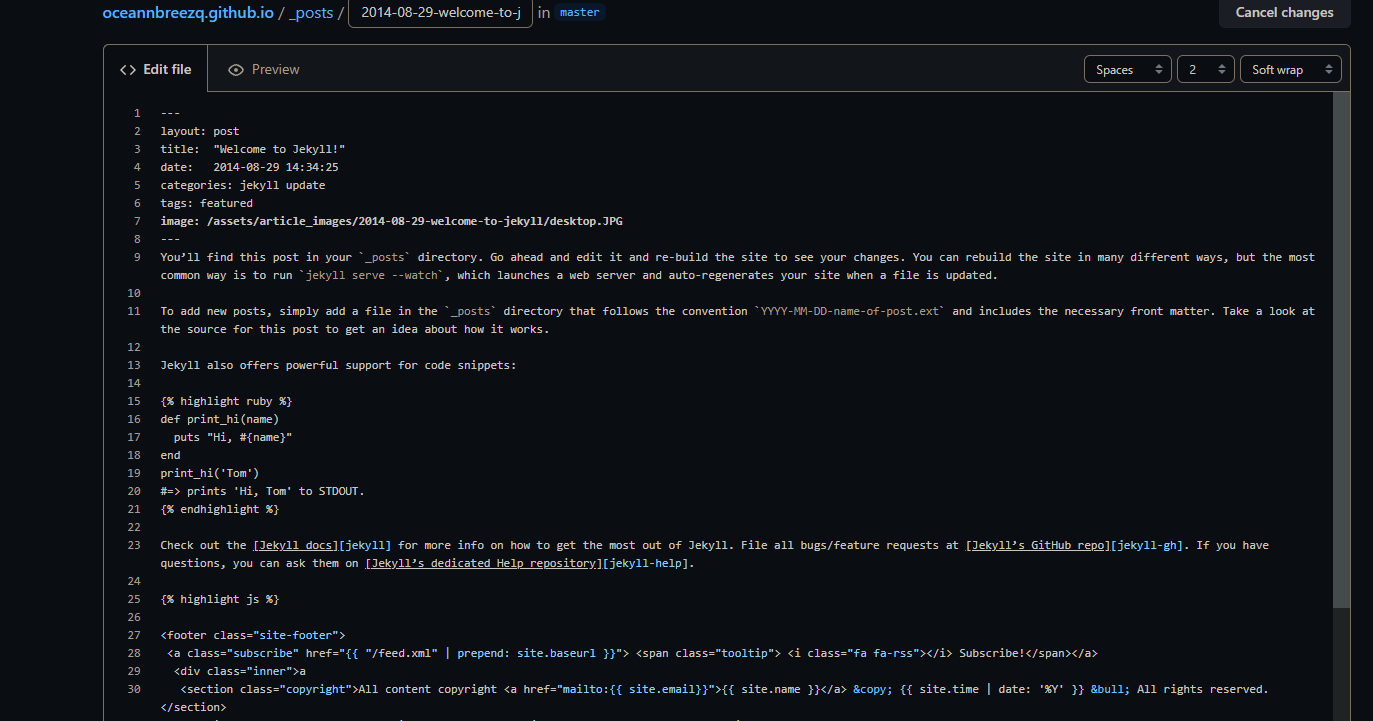
Task: Open the indent size dropdown showing 2
Action: (x=1205, y=70)
